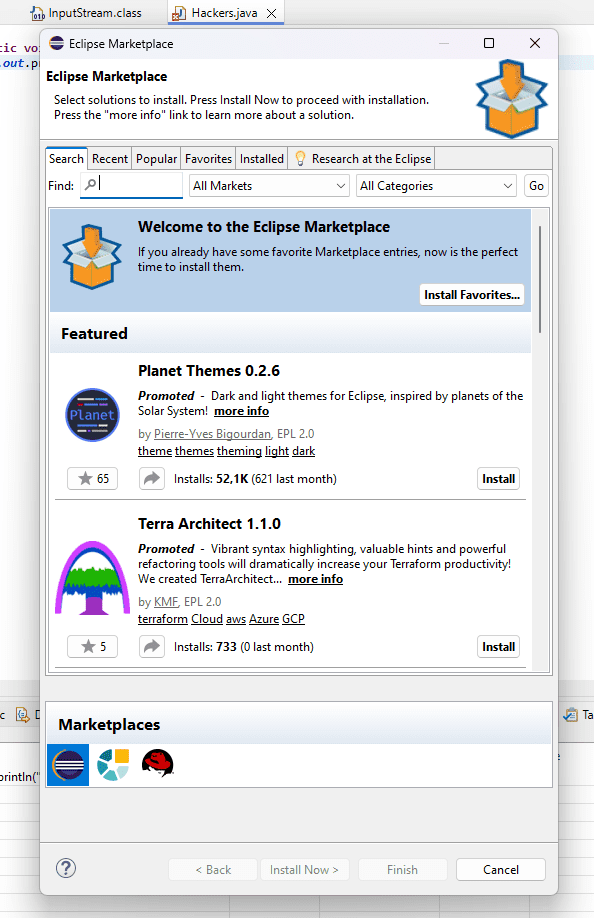This screenshot has height=918, width=594.
Task: Open author Pierre-Yves Bigourdan link
Action: click(x=212, y=434)
